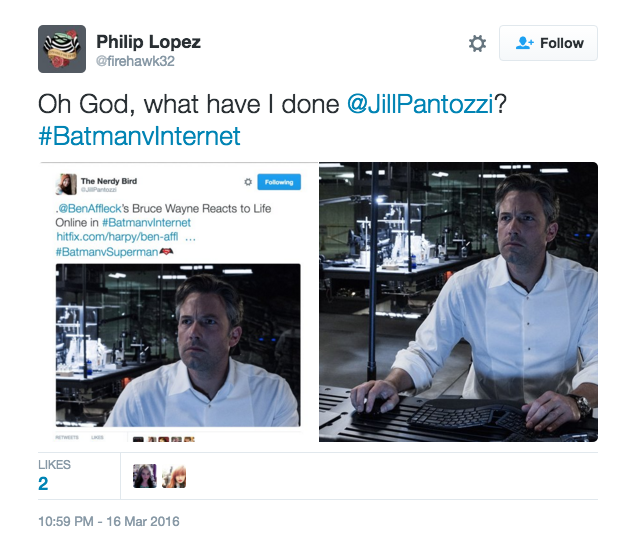Open the photo of man at keyboard
Screen dimensions: 630x540
(x=458, y=302)
